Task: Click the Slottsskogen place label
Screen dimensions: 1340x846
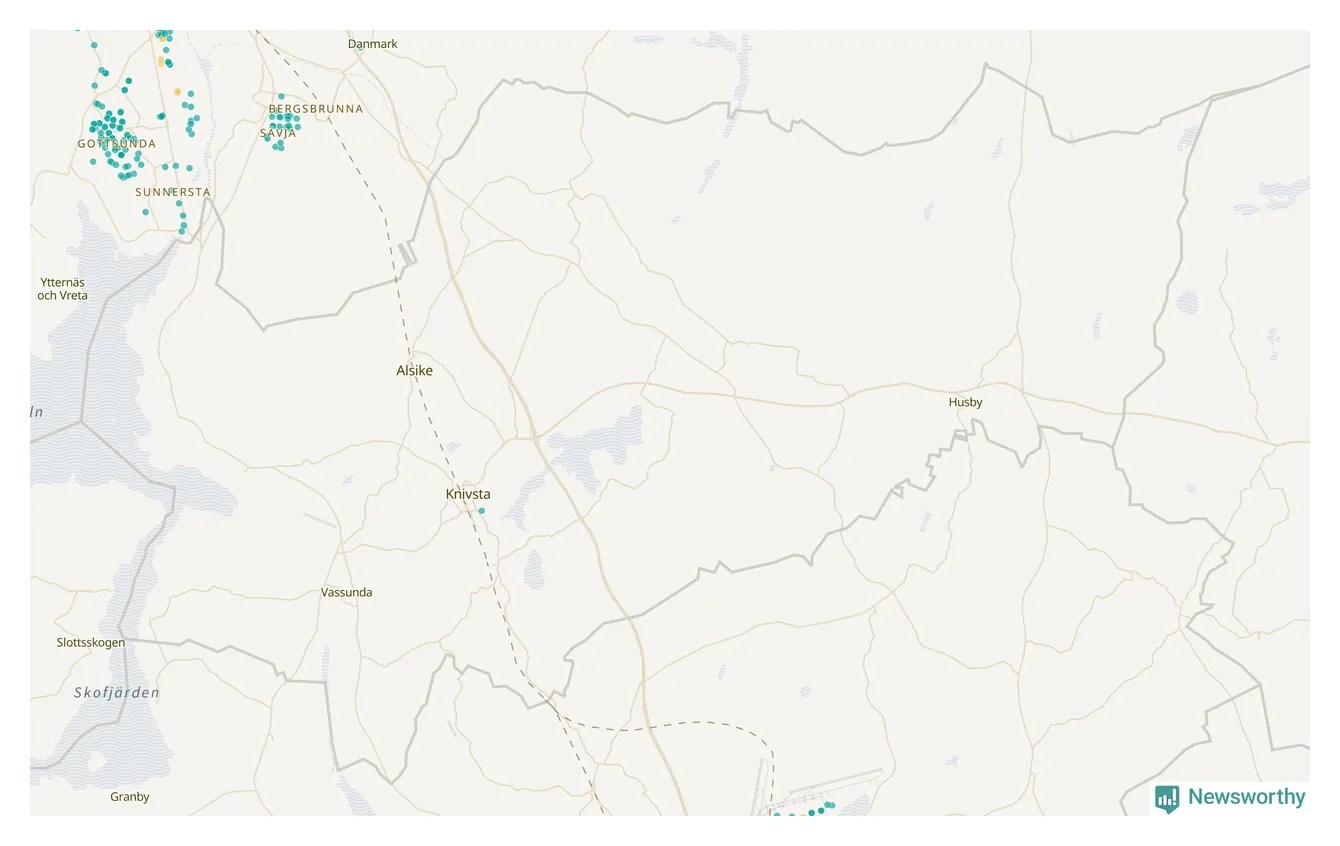Action: click(x=91, y=642)
